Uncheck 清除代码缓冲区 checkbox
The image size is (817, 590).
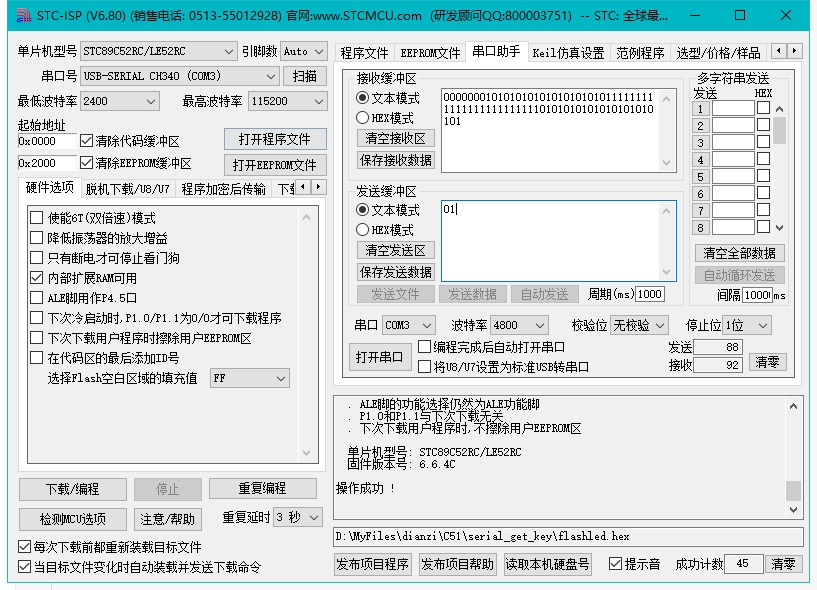(x=86, y=141)
